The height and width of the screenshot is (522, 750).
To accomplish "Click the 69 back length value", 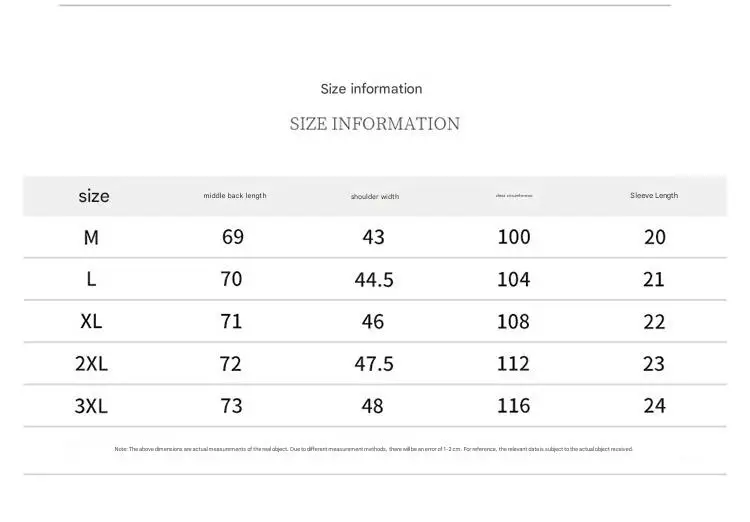I will (x=233, y=237).
